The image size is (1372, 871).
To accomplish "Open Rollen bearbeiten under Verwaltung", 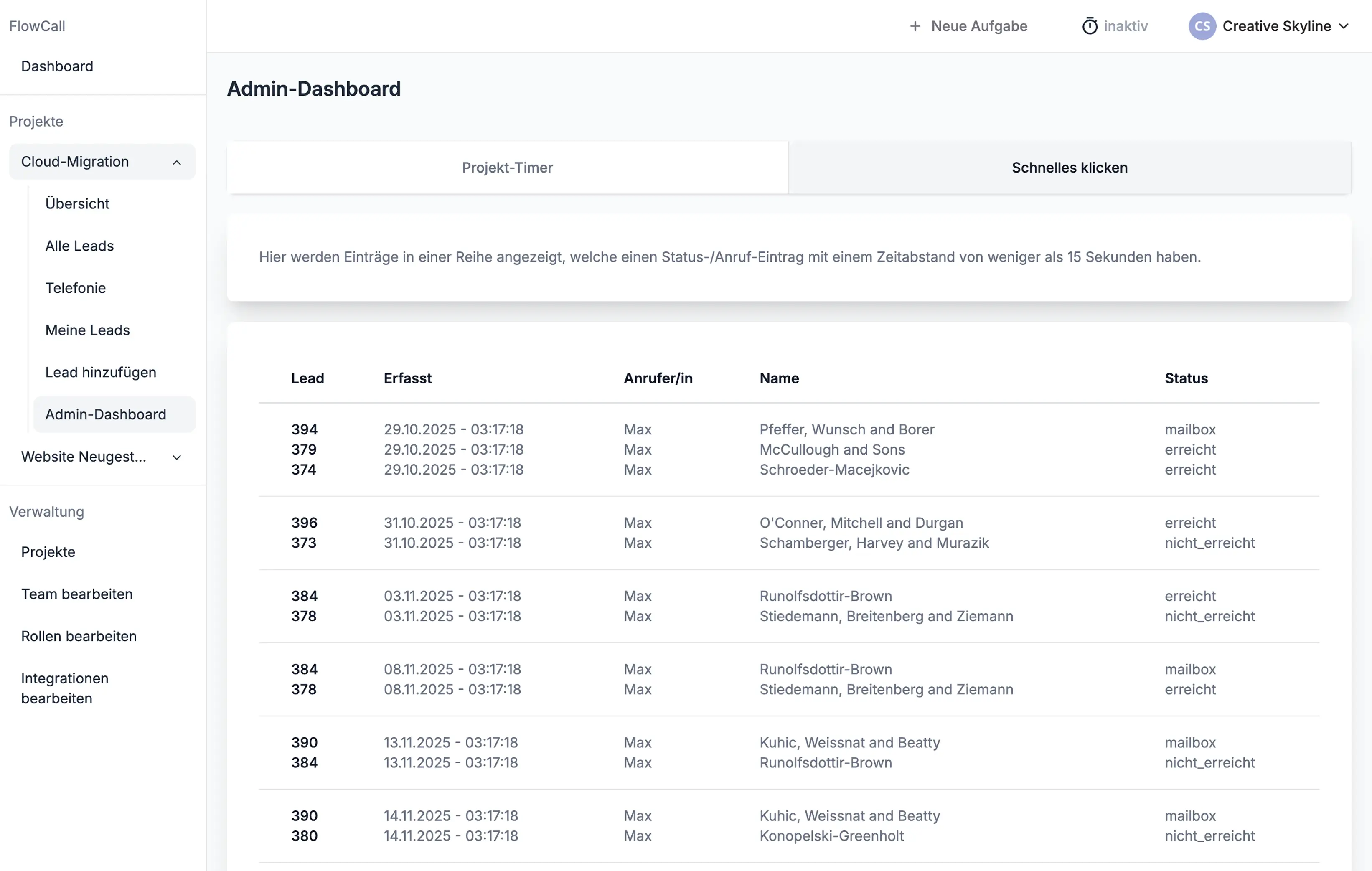I will coord(79,636).
